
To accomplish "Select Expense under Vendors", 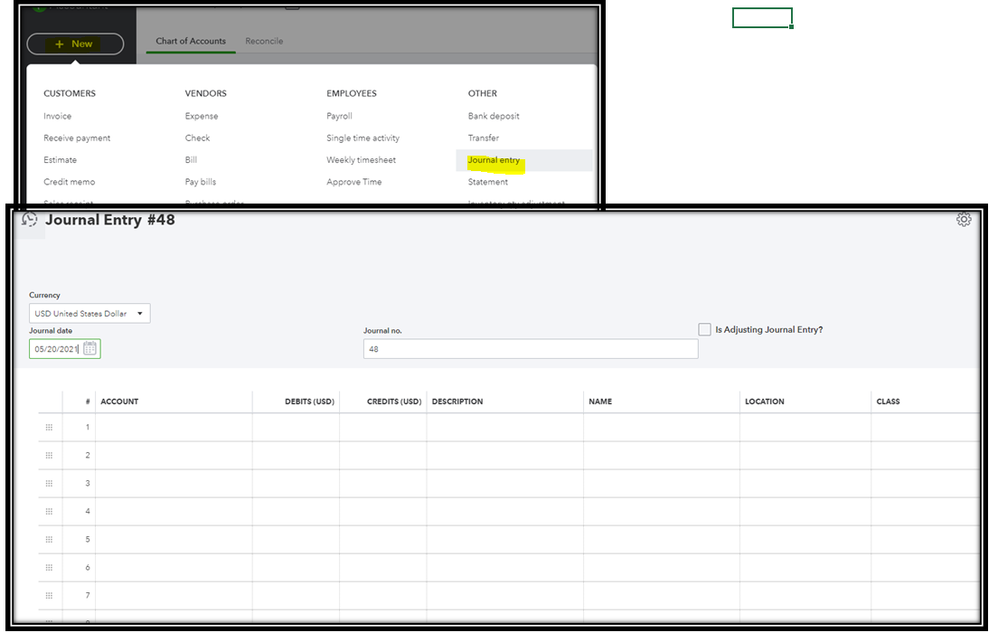I will (202, 116).
